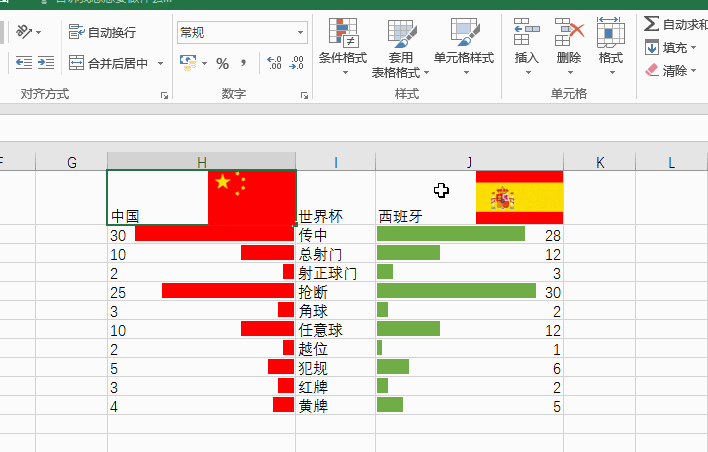Open number format dialog launcher
This screenshot has width=708, height=452.
coord(304,95)
